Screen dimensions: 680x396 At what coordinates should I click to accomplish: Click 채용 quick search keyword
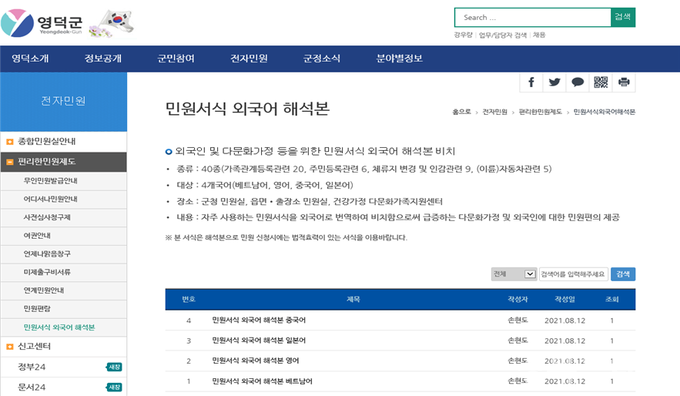click(539, 35)
